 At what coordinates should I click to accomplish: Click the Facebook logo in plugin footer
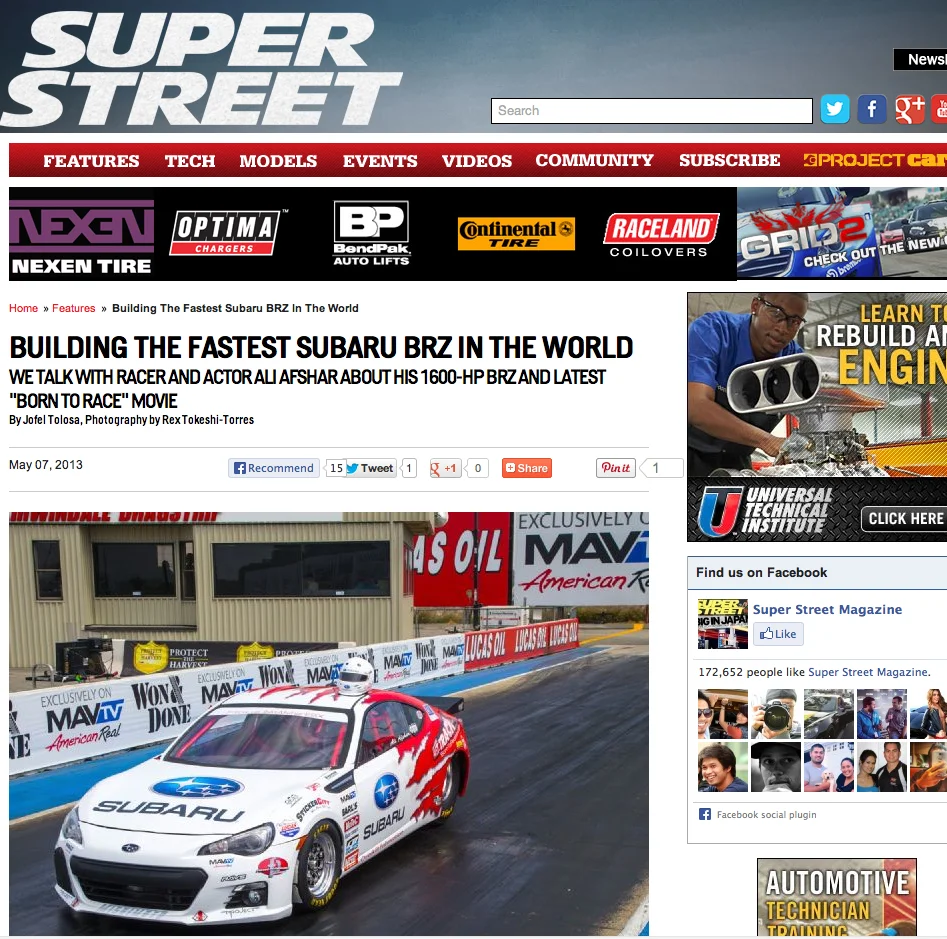tap(704, 814)
